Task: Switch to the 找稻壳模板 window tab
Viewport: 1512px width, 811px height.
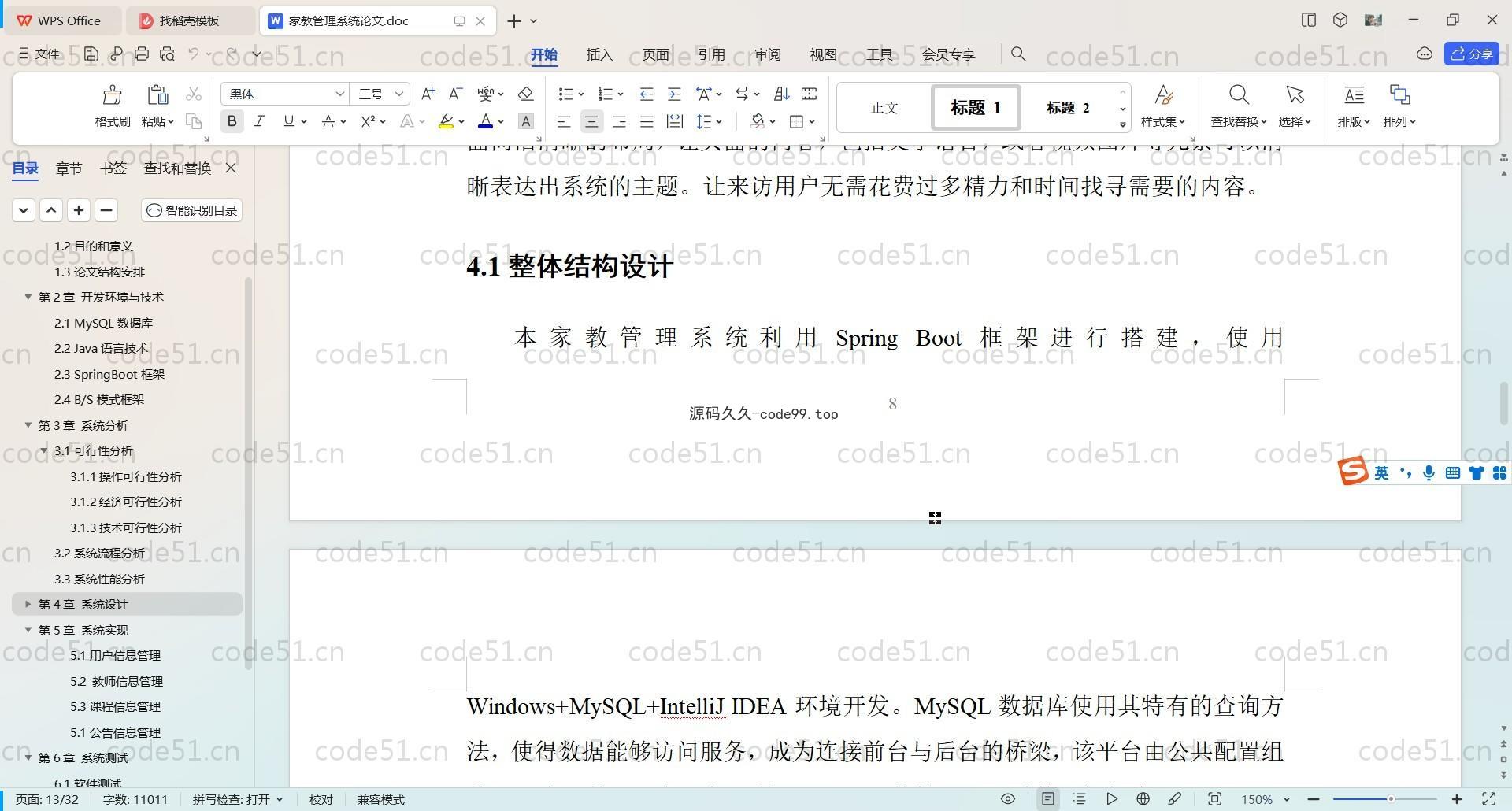Action: pyautogui.click(x=189, y=20)
